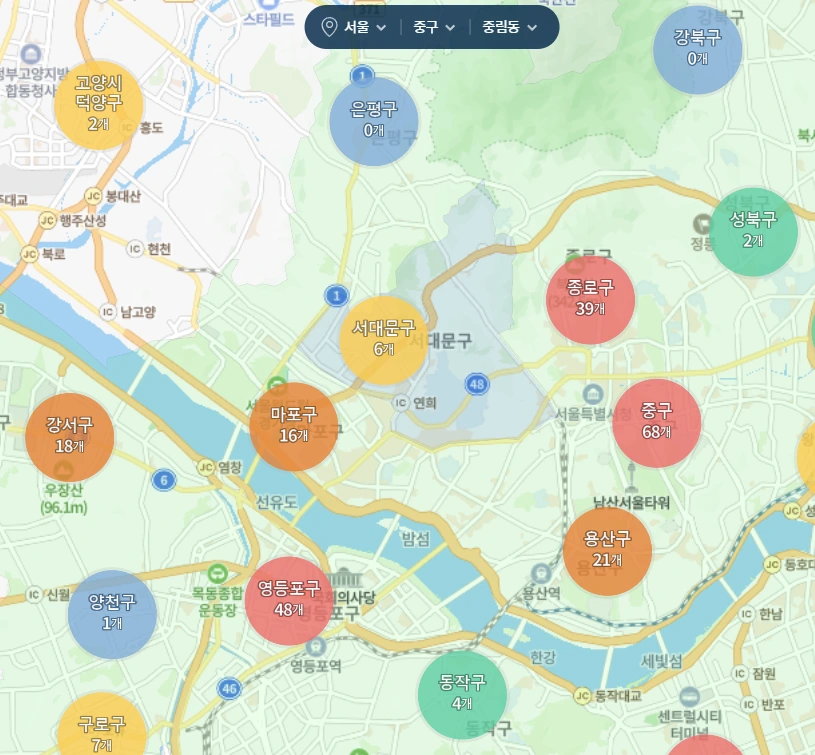Click the 한강 river label
Viewport: 815px width, 755px height.
coord(543,657)
